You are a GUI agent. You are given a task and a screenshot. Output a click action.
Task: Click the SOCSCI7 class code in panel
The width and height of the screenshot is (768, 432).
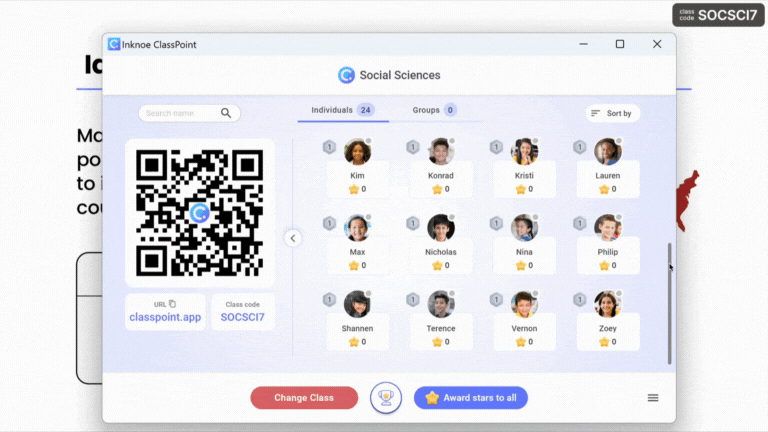point(242,317)
